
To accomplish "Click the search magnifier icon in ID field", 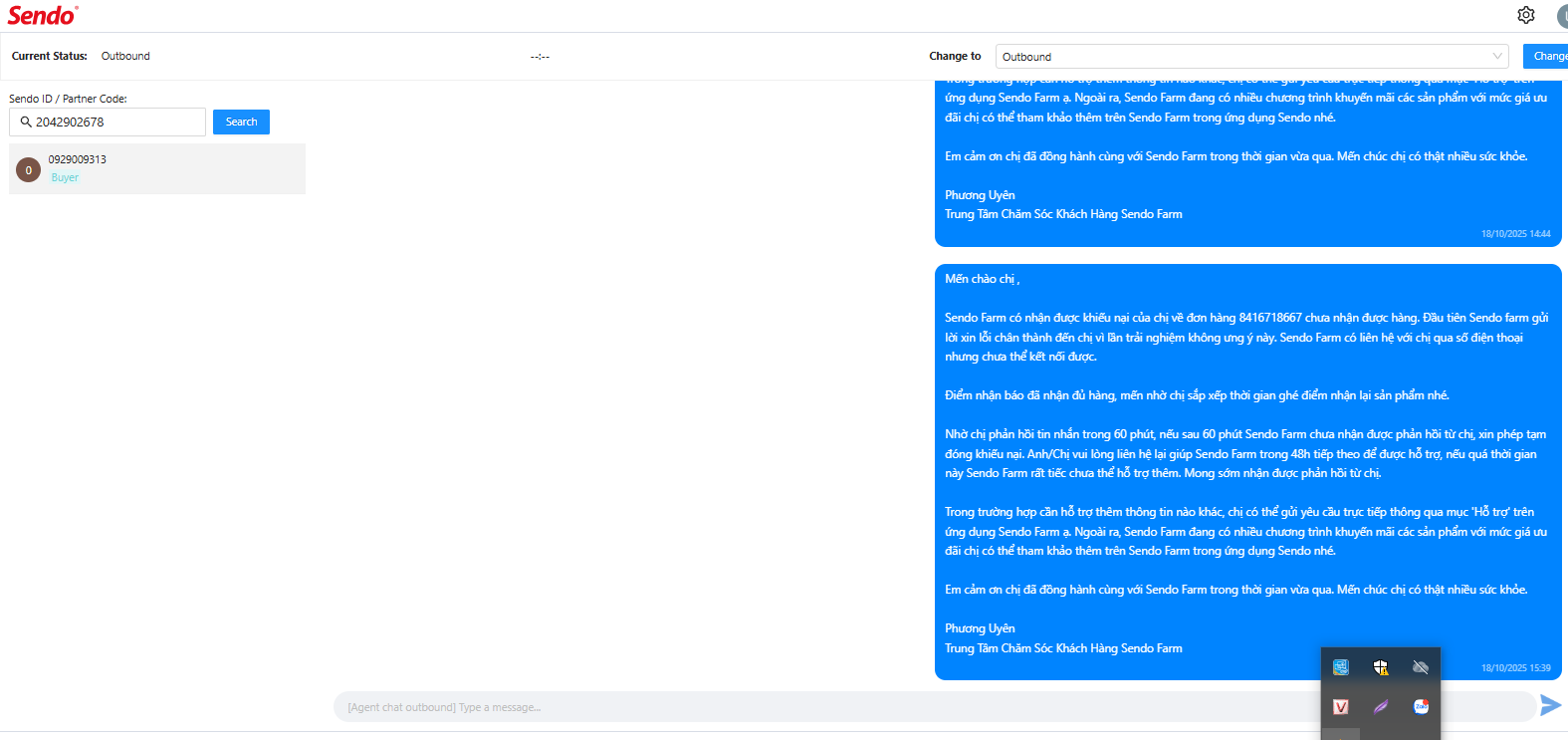I will pyautogui.click(x=26, y=122).
